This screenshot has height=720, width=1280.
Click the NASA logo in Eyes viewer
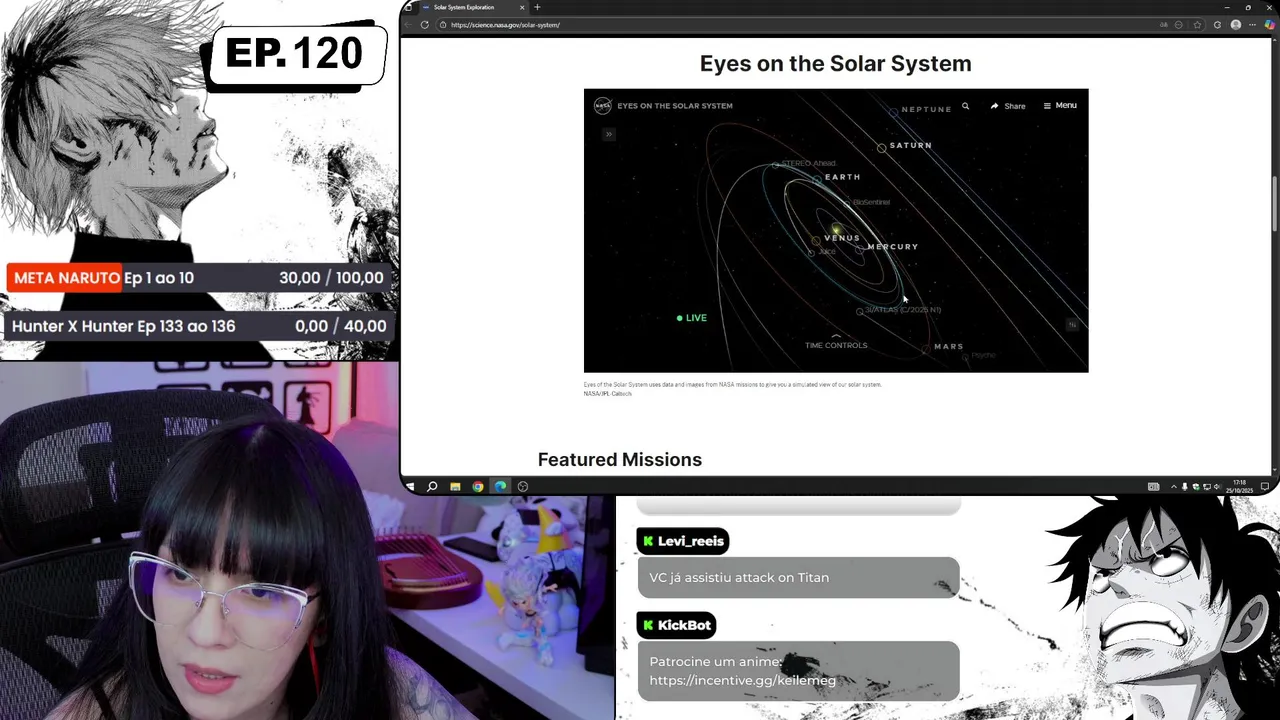pyautogui.click(x=603, y=106)
